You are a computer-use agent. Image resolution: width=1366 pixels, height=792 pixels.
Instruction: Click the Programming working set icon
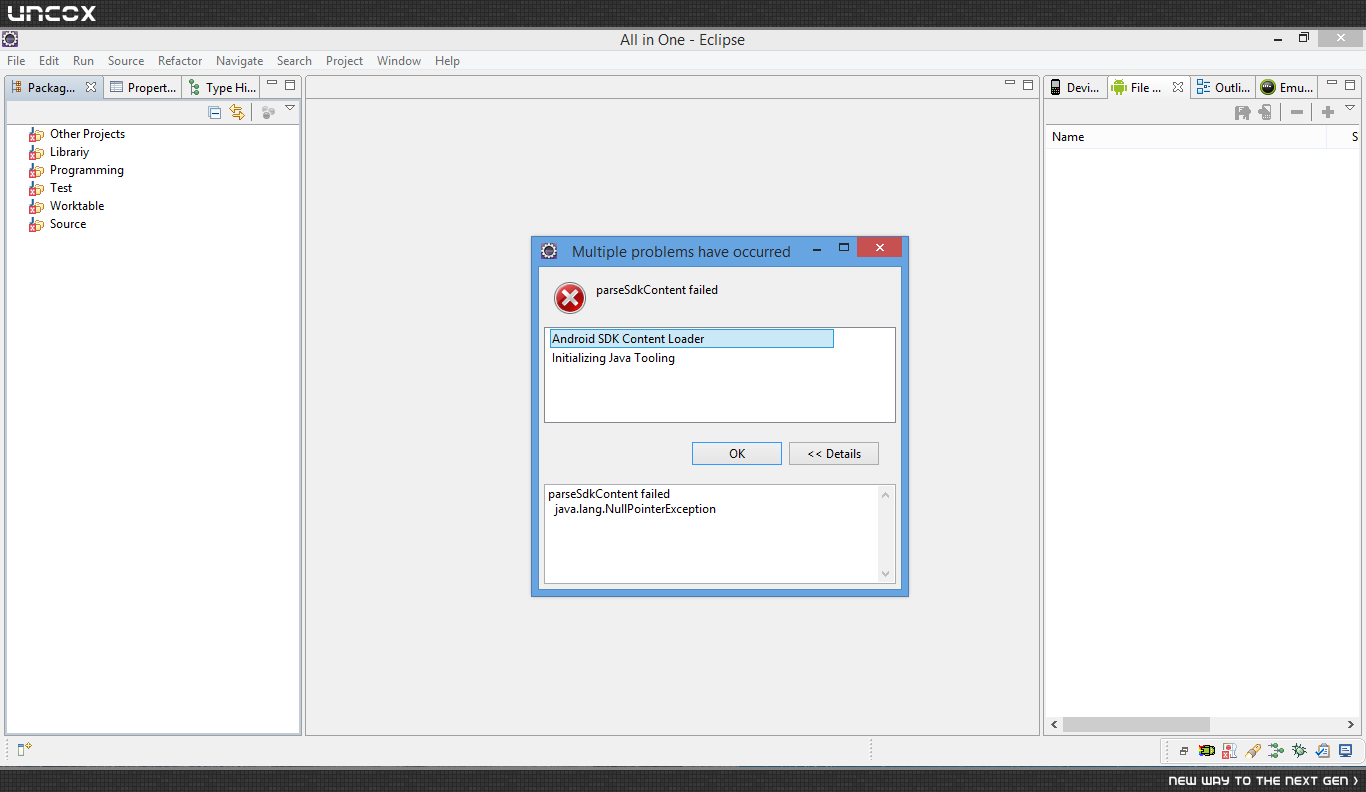coord(37,170)
